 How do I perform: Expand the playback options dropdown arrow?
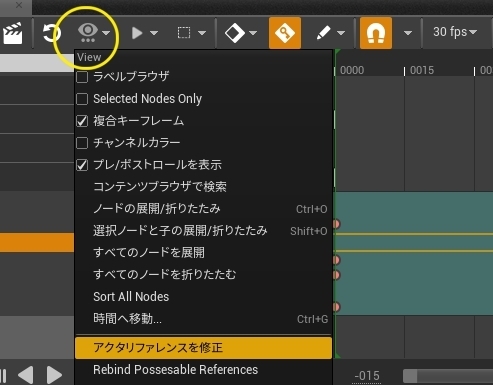(x=154, y=33)
